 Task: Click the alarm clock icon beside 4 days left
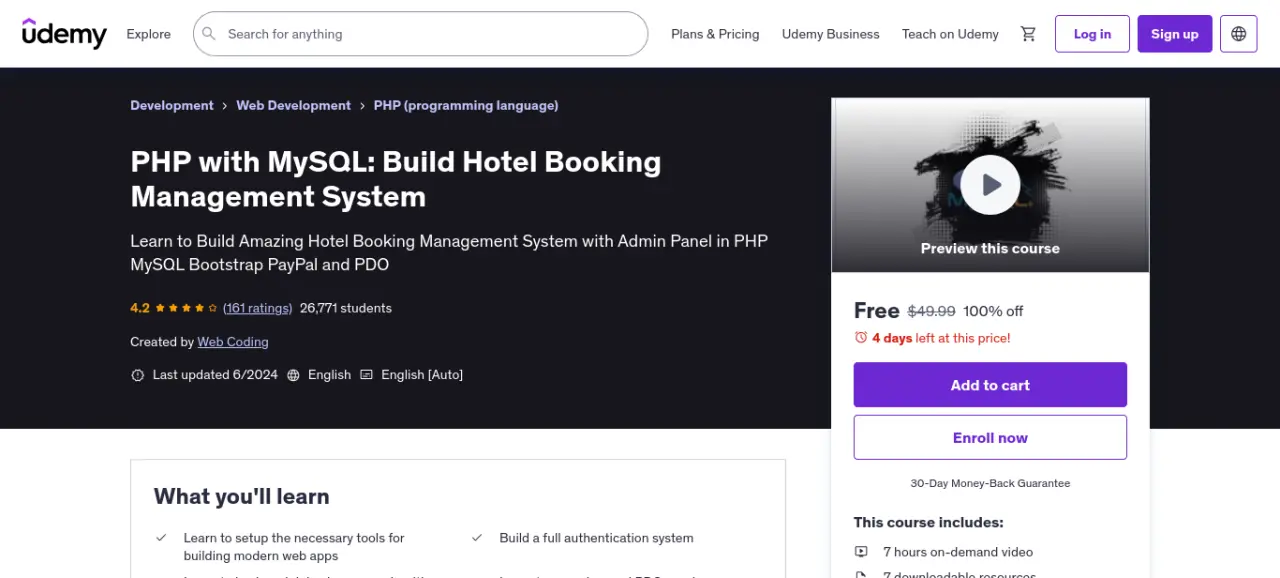click(x=861, y=338)
